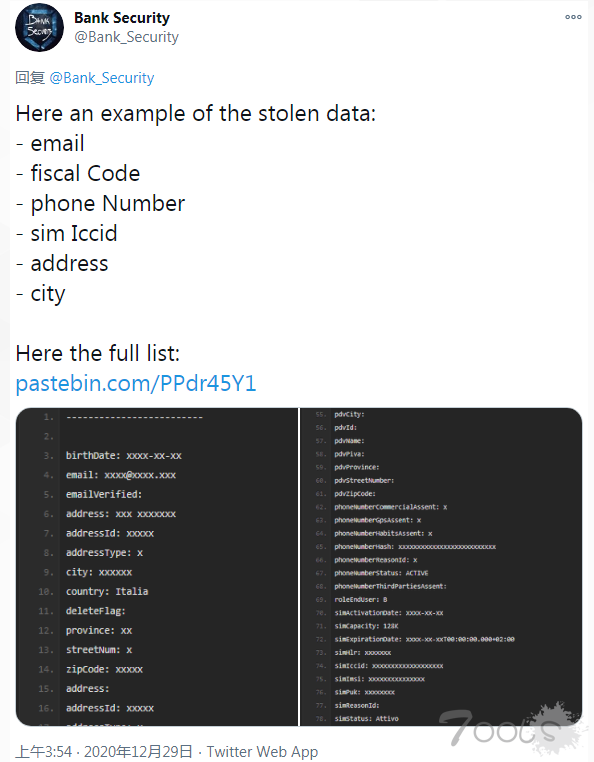Open the Bank Security profile avatar
The image size is (594, 762).
[39, 28]
